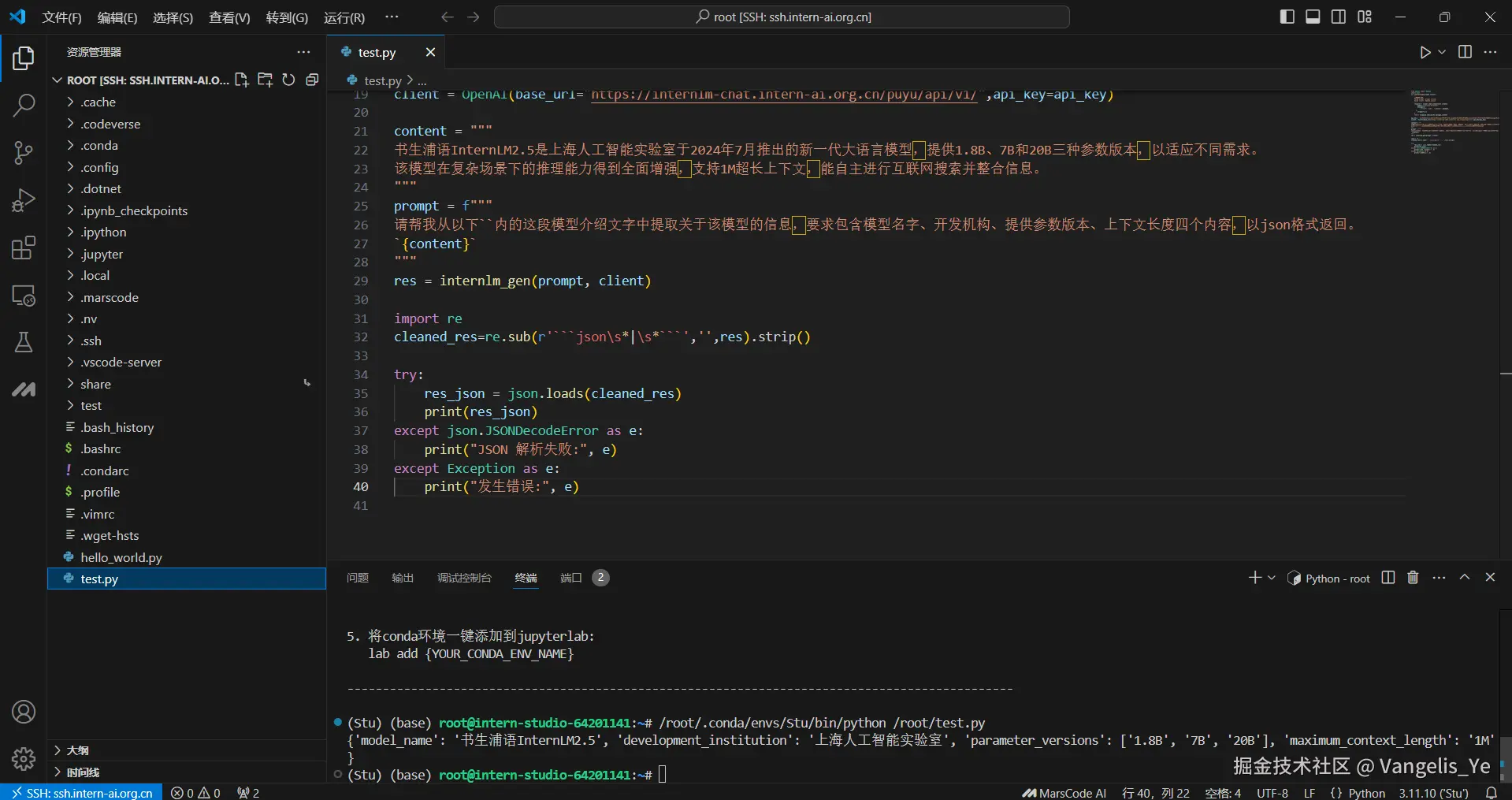Open the run button dropdown arrow
This screenshot has width=1512, height=800.
pos(1442,52)
